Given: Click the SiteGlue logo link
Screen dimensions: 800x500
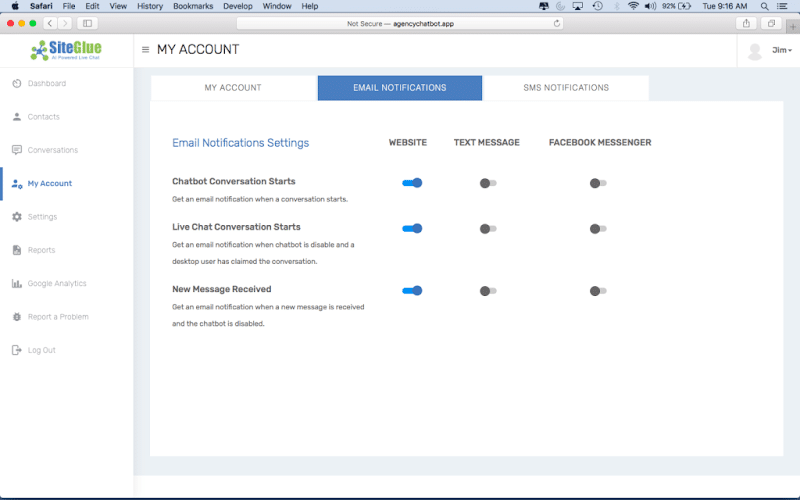Looking at the screenshot, I should click(66, 50).
